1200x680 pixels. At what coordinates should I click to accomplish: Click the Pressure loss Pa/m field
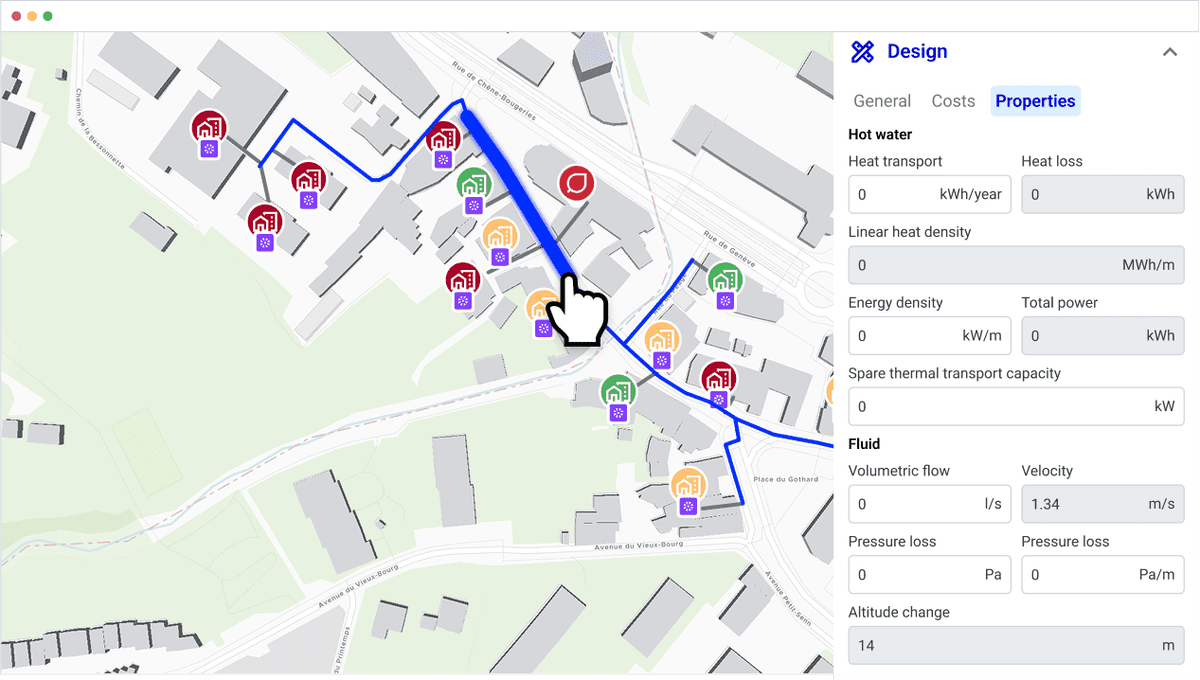click(x=1103, y=575)
